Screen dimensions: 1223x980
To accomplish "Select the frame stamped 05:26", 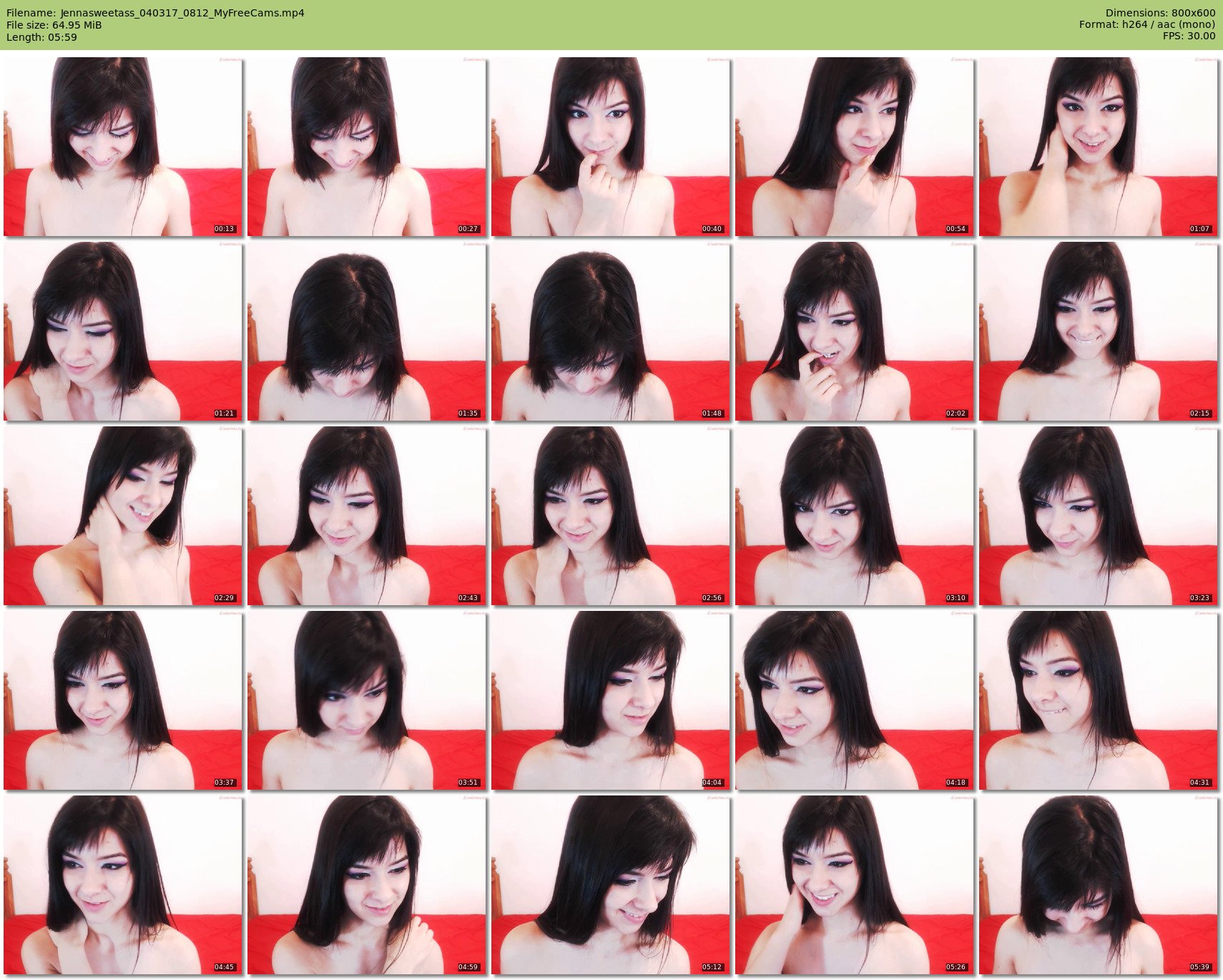I will coord(855,885).
